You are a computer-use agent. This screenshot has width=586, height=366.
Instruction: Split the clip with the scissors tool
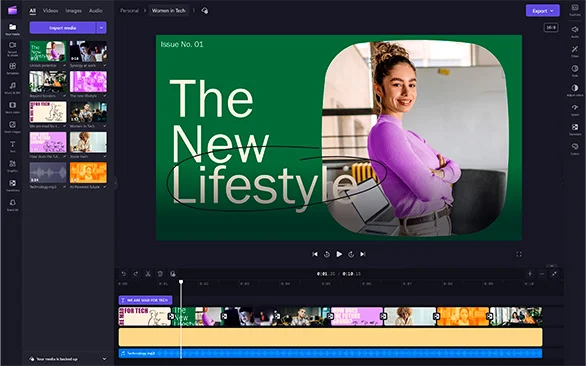(x=148, y=274)
